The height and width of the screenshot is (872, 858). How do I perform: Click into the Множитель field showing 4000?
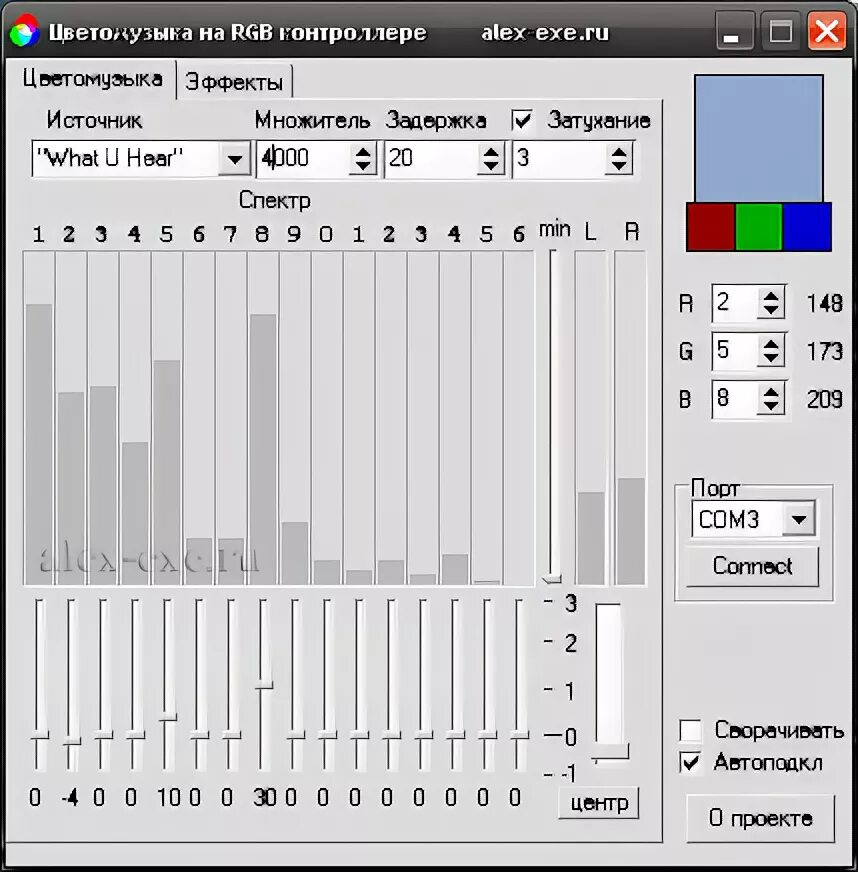pos(302,158)
